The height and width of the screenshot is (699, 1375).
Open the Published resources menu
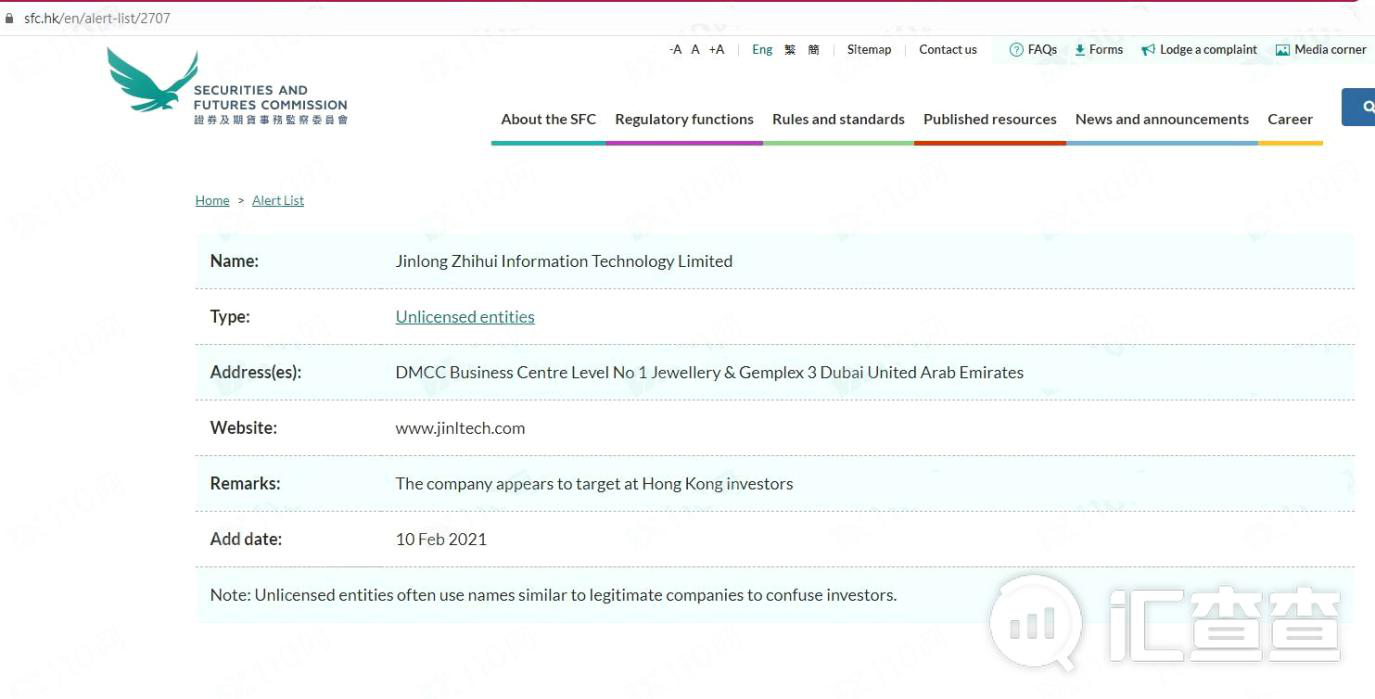tap(990, 119)
